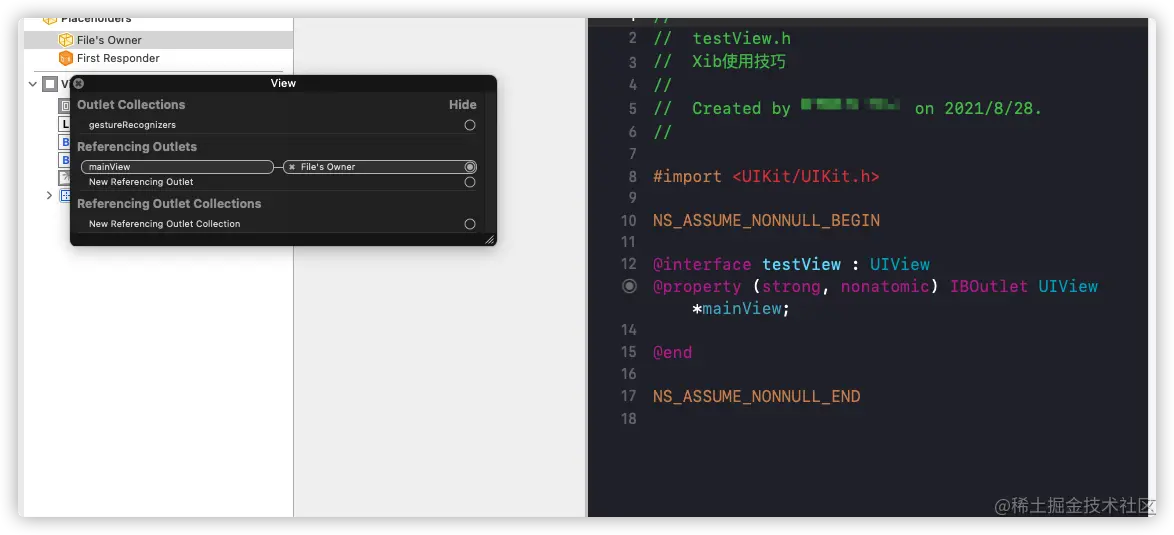Image resolution: width=1174 pixels, height=535 pixels.
Task: Click the gestureRecognizers outlet connection circle
Action: (x=469, y=125)
